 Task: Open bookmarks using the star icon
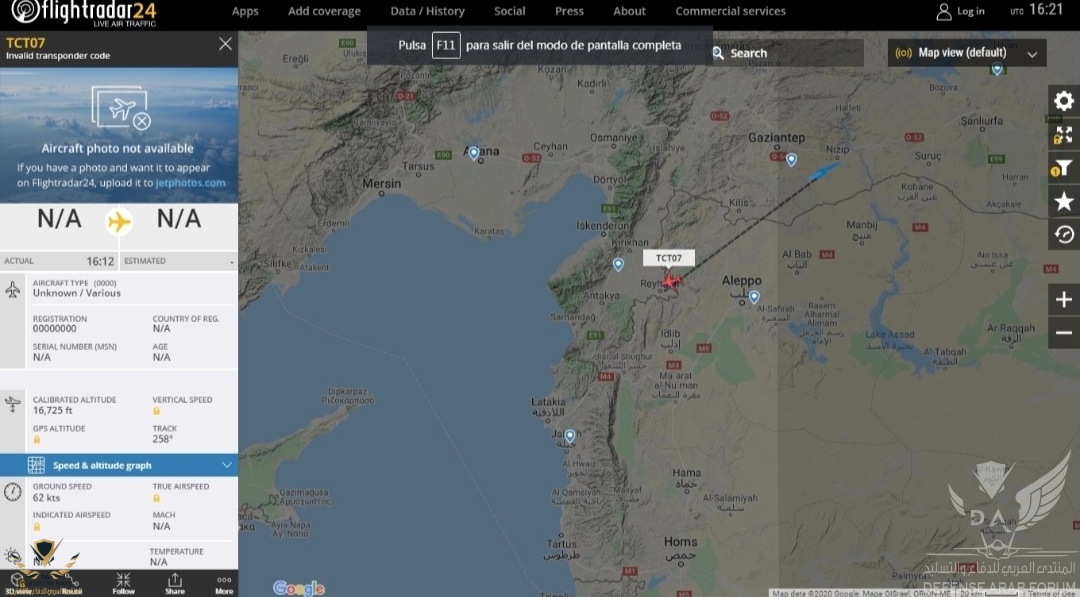[1063, 201]
